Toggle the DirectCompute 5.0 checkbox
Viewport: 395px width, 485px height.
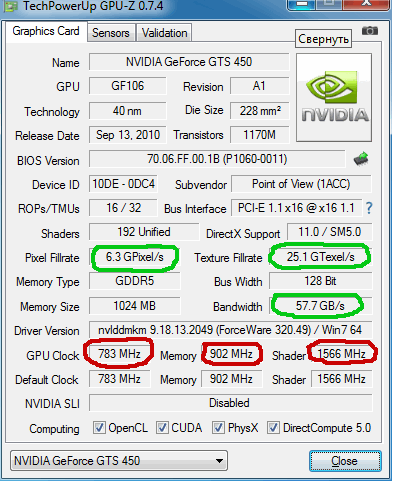coord(273,427)
